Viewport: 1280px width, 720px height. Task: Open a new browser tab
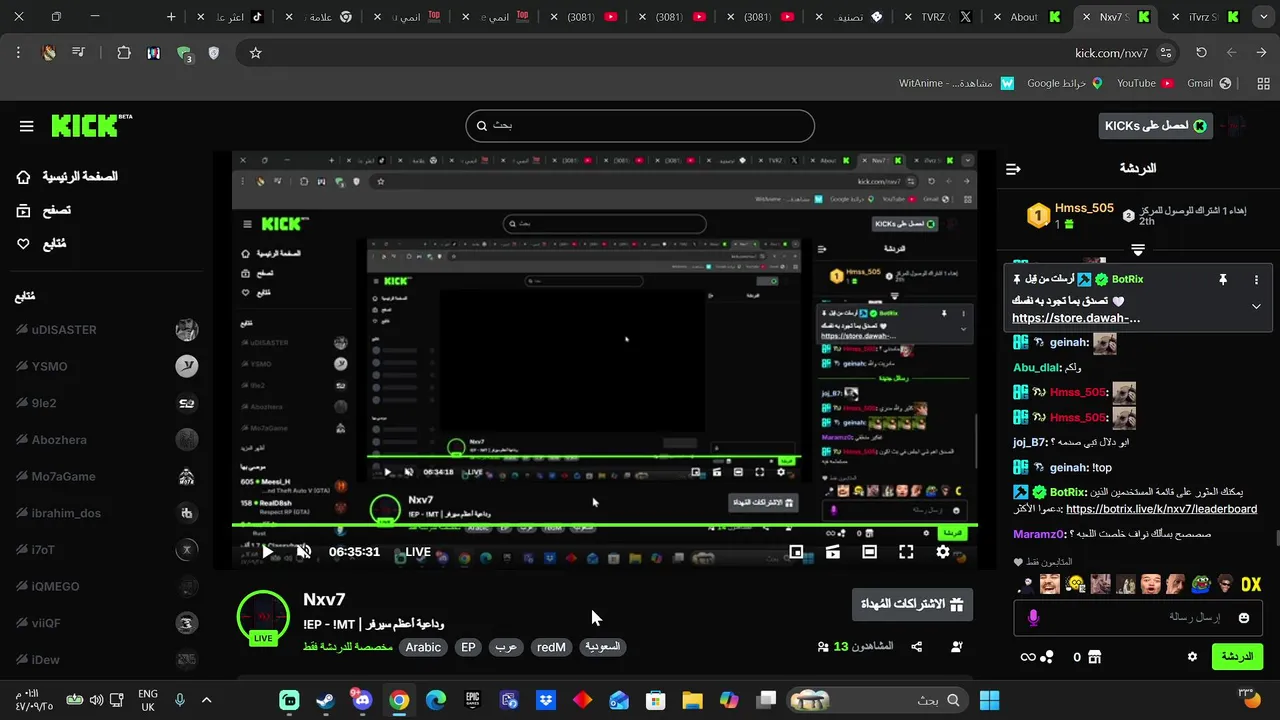(x=171, y=17)
